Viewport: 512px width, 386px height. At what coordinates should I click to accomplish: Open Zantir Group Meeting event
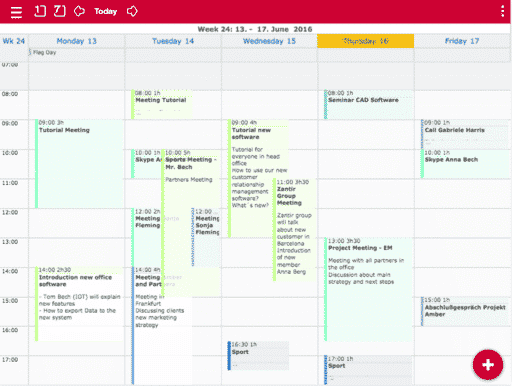point(294,230)
